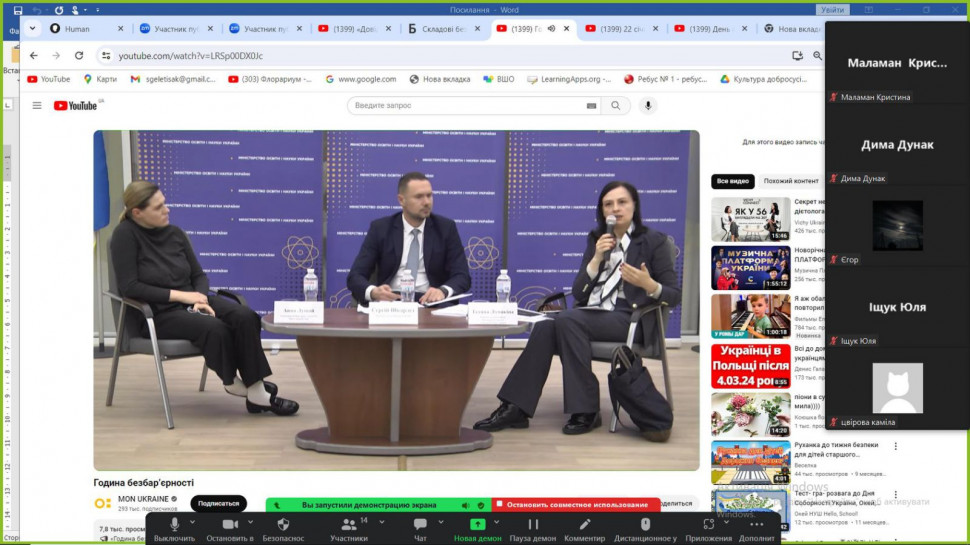The width and height of the screenshot is (970, 545).
Task: Click the zoom magnifier in the address bar
Action: coord(817,56)
